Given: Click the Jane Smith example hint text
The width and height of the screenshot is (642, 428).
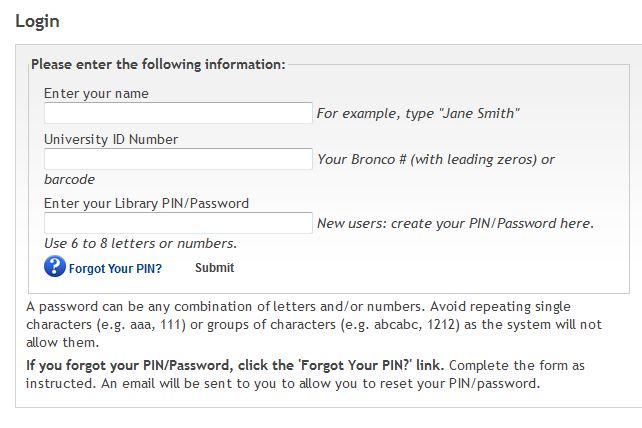Looking at the screenshot, I should [x=418, y=113].
